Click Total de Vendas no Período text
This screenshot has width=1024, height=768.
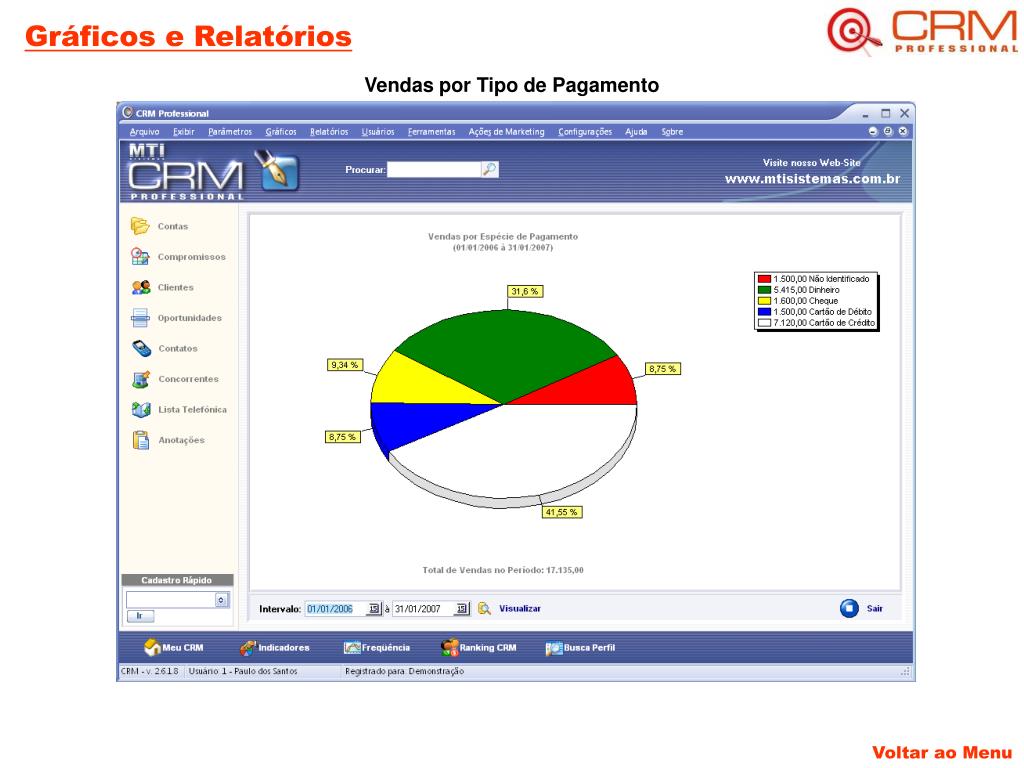503,570
